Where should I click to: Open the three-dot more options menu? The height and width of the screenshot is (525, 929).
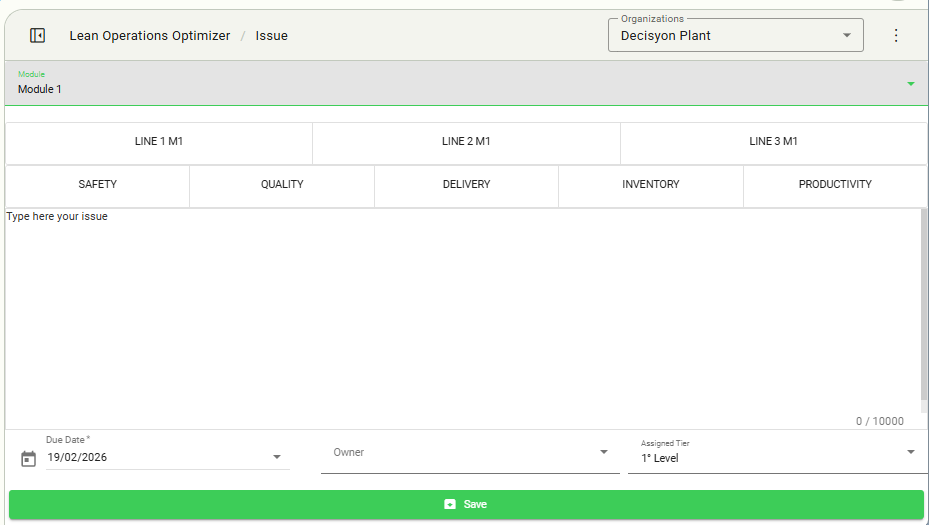point(896,36)
